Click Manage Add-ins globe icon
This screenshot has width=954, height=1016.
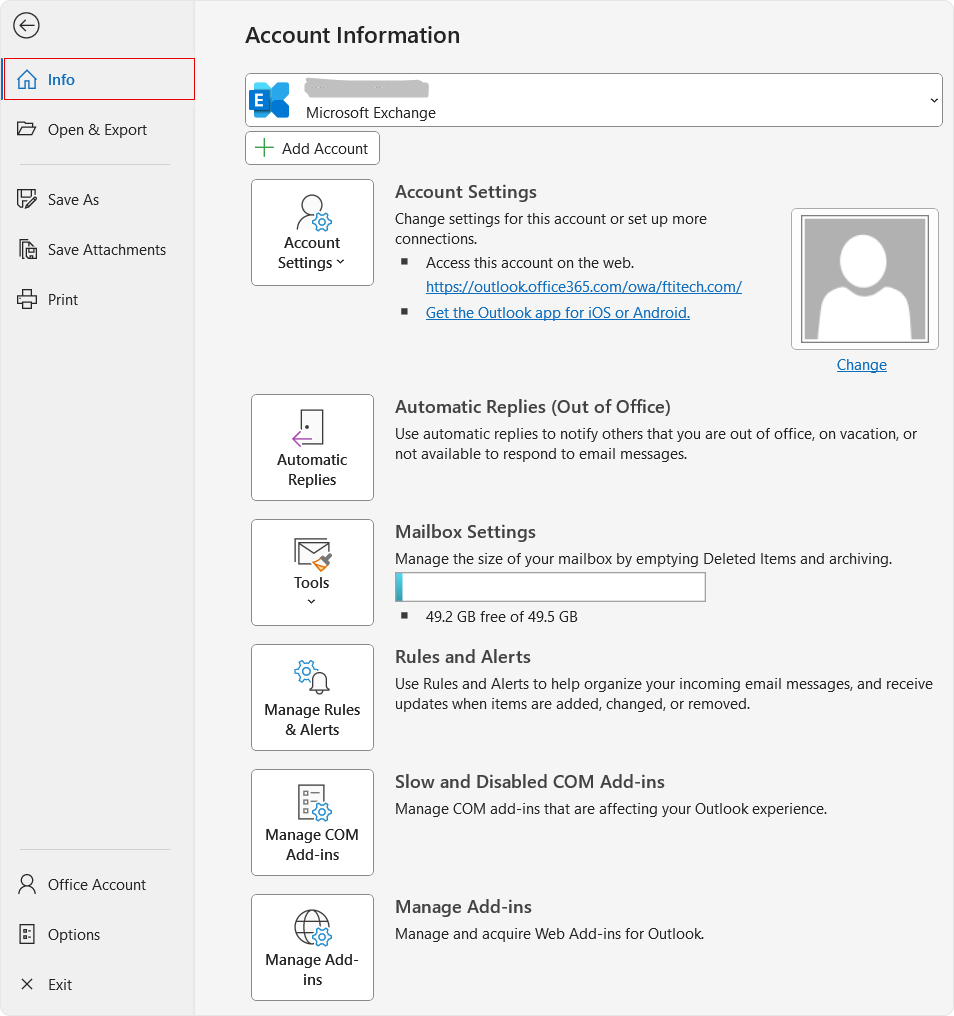311,927
